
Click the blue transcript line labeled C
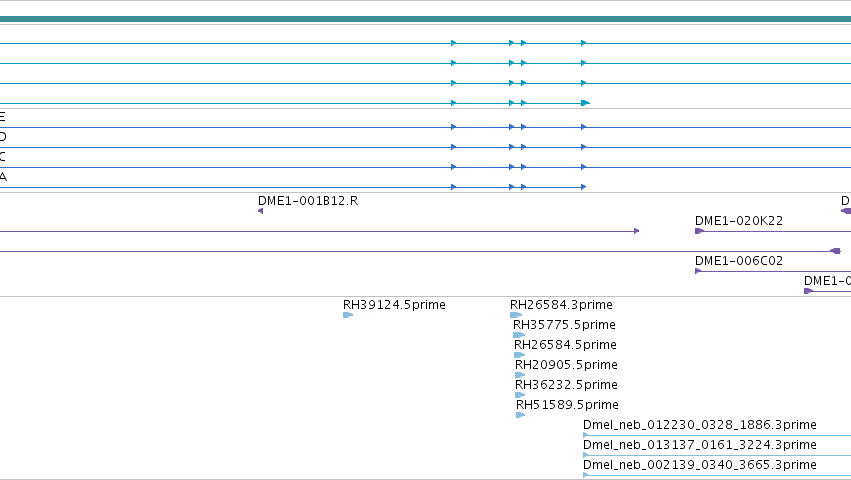pos(426,168)
